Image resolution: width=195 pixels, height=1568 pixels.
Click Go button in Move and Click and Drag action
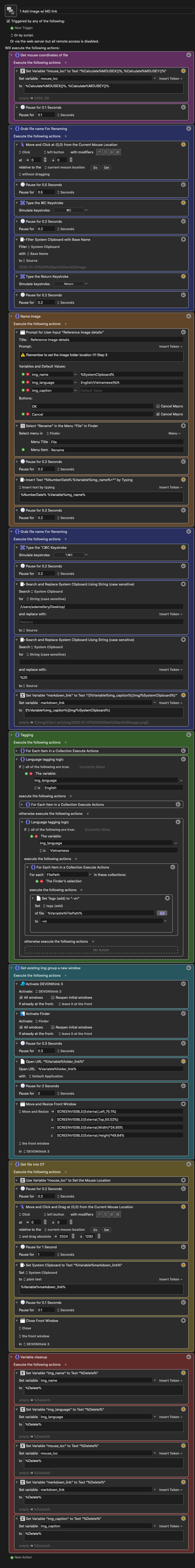(95, 1230)
